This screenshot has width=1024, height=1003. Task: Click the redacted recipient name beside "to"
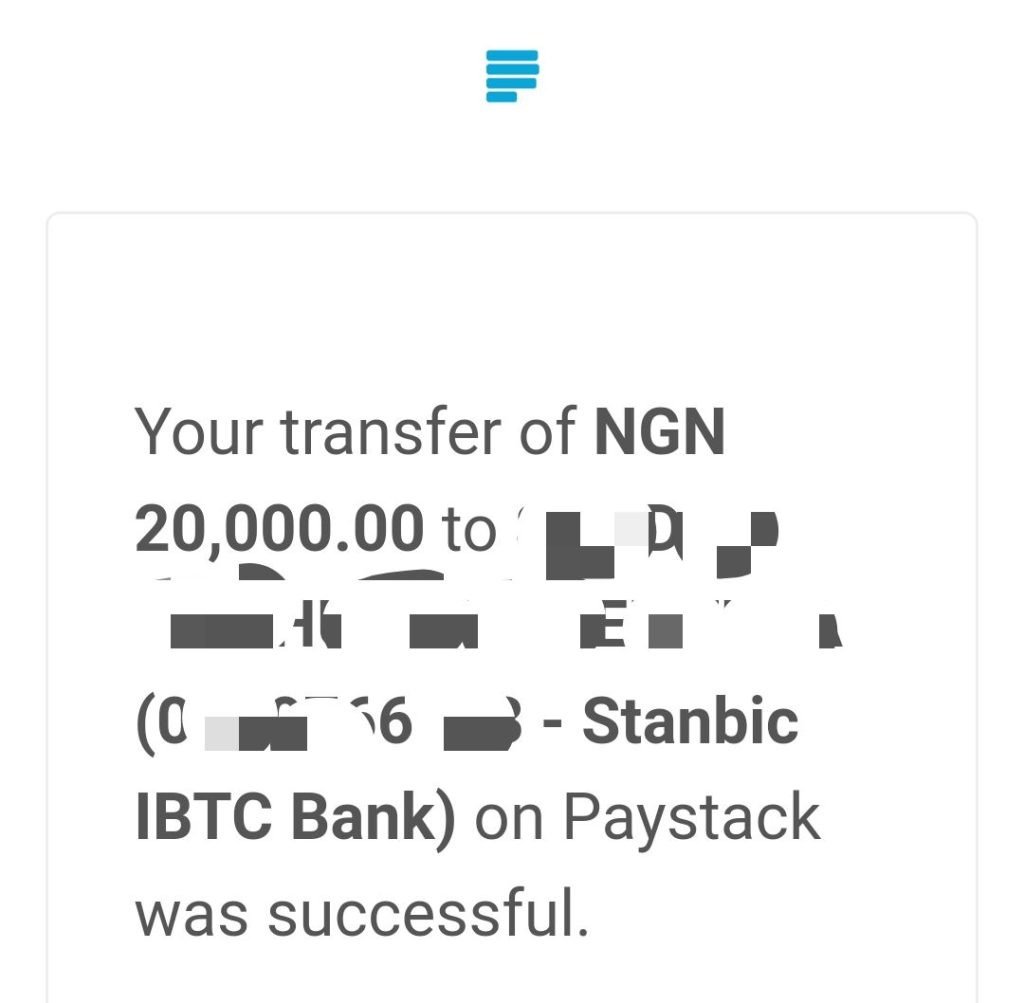(647, 543)
